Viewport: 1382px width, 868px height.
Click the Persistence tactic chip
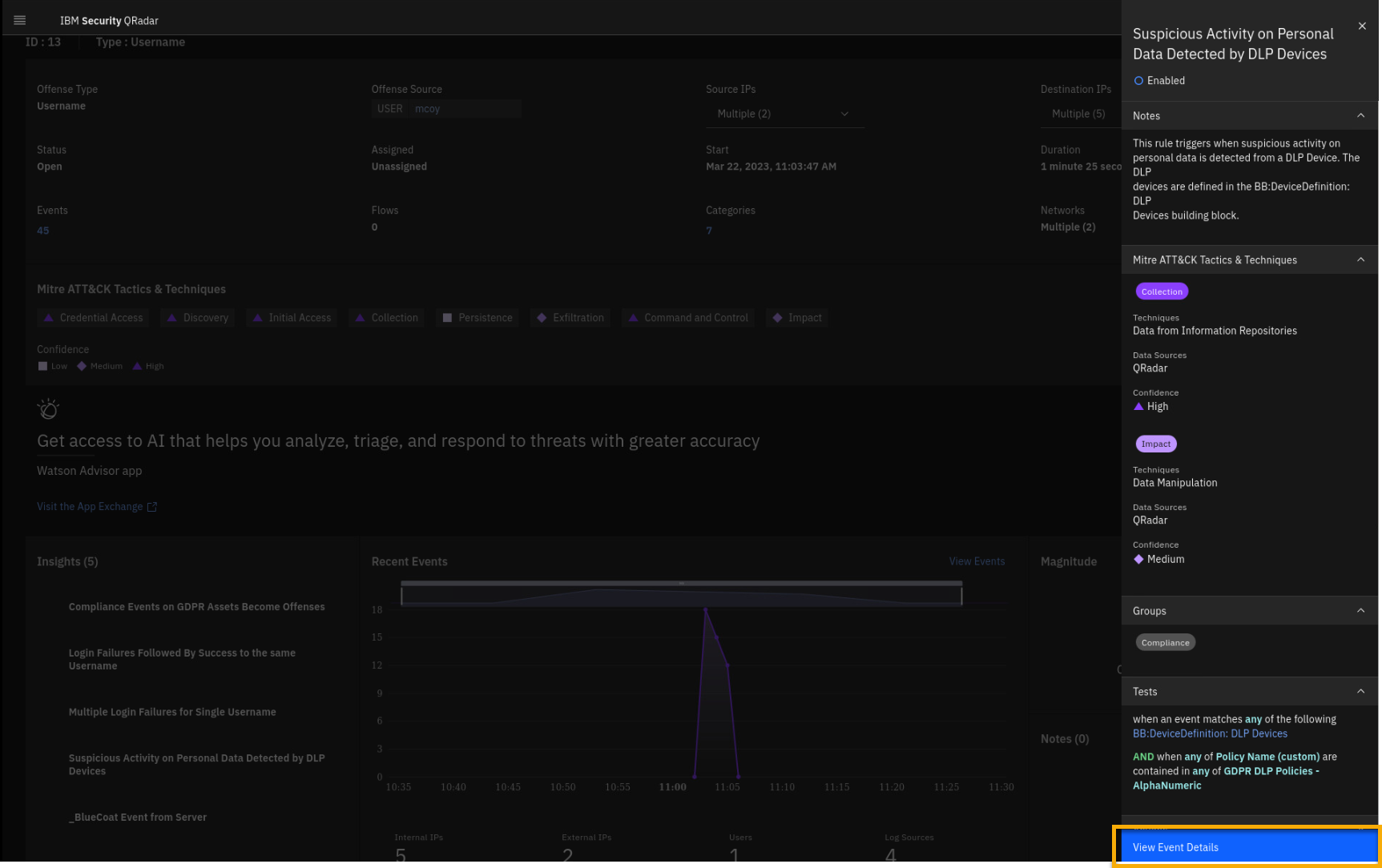point(477,318)
